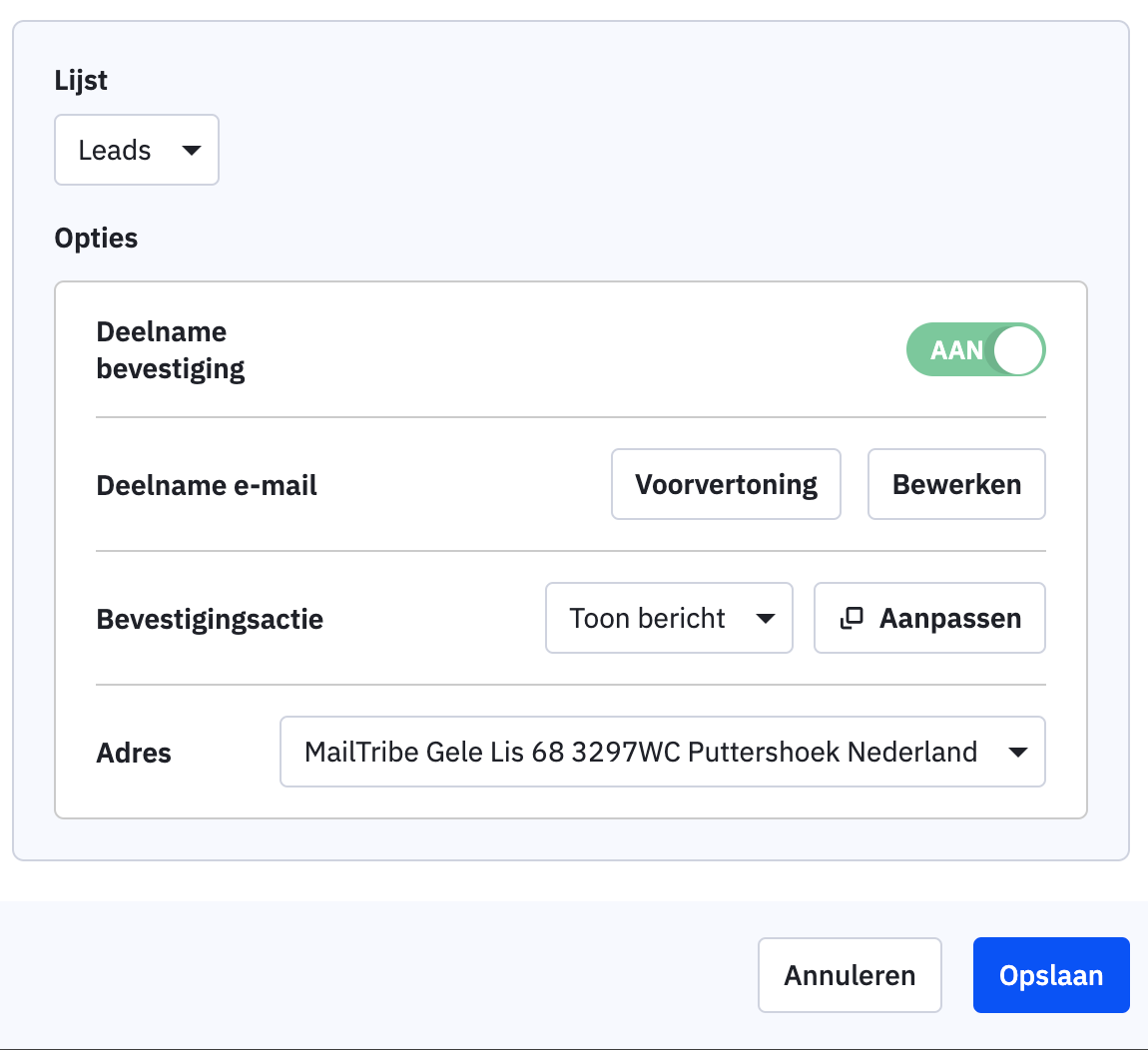This screenshot has height=1050, width=1148.
Task: Click the Opties section heading
Action: [x=97, y=239]
